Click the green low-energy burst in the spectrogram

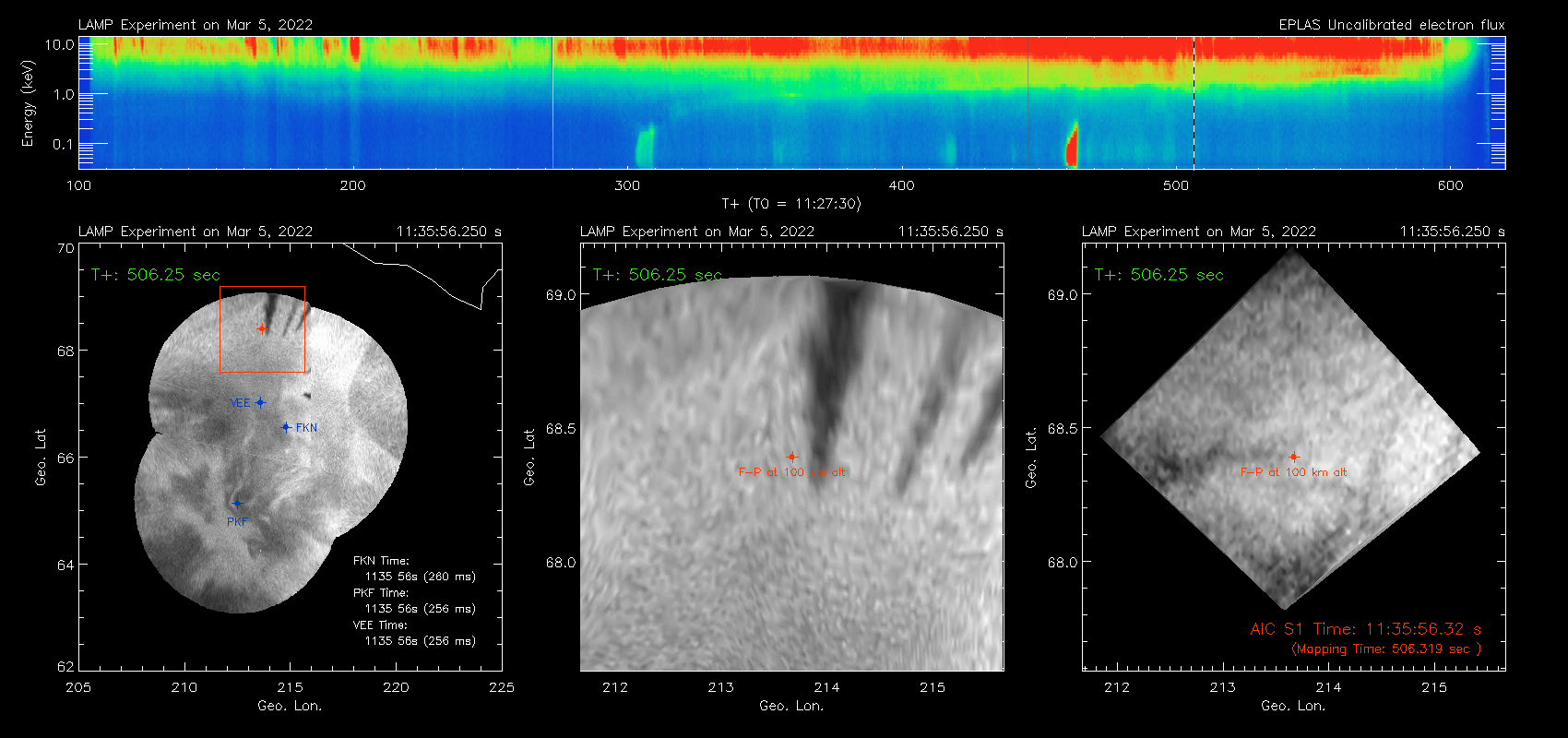point(645,147)
